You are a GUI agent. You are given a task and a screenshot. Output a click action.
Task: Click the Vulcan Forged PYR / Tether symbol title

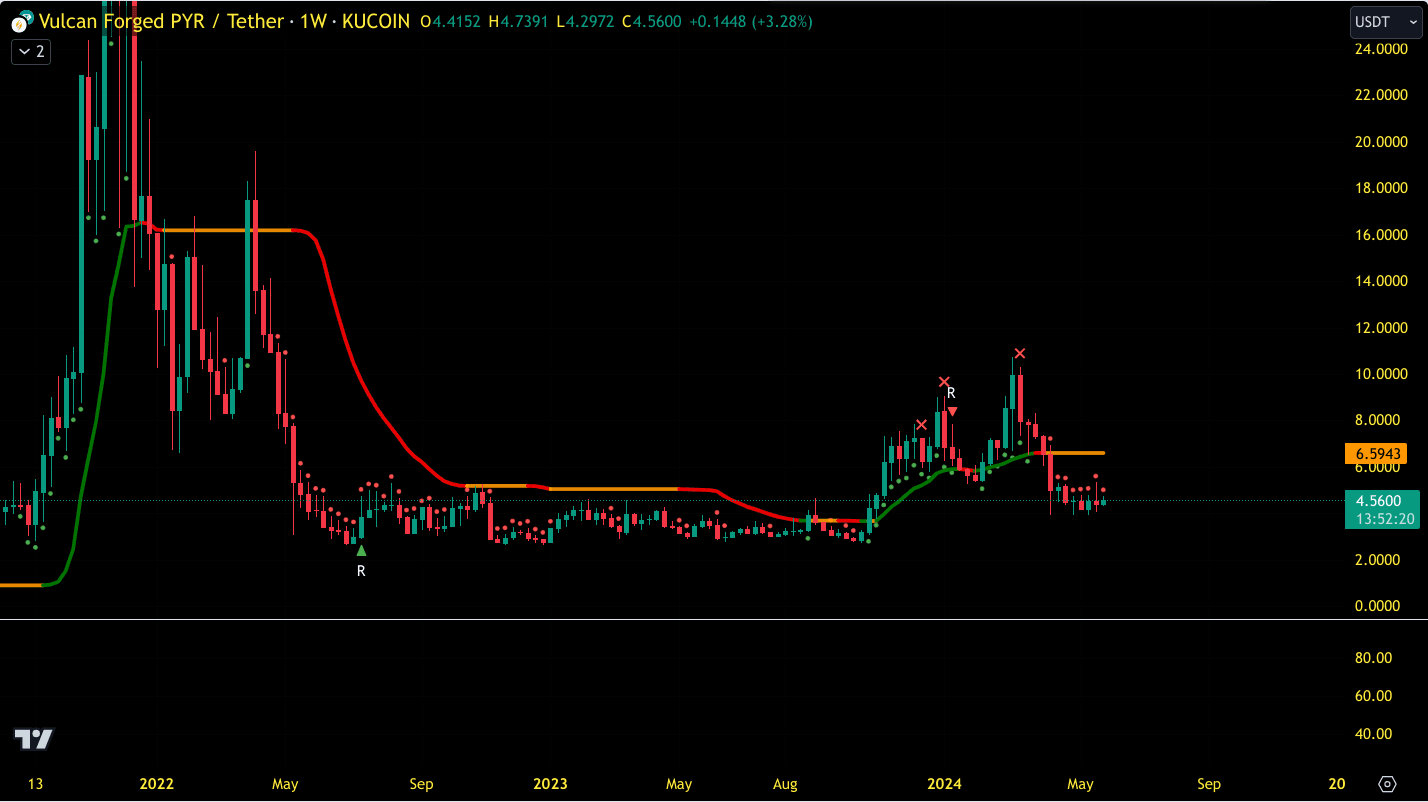pyautogui.click(x=161, y=20)
